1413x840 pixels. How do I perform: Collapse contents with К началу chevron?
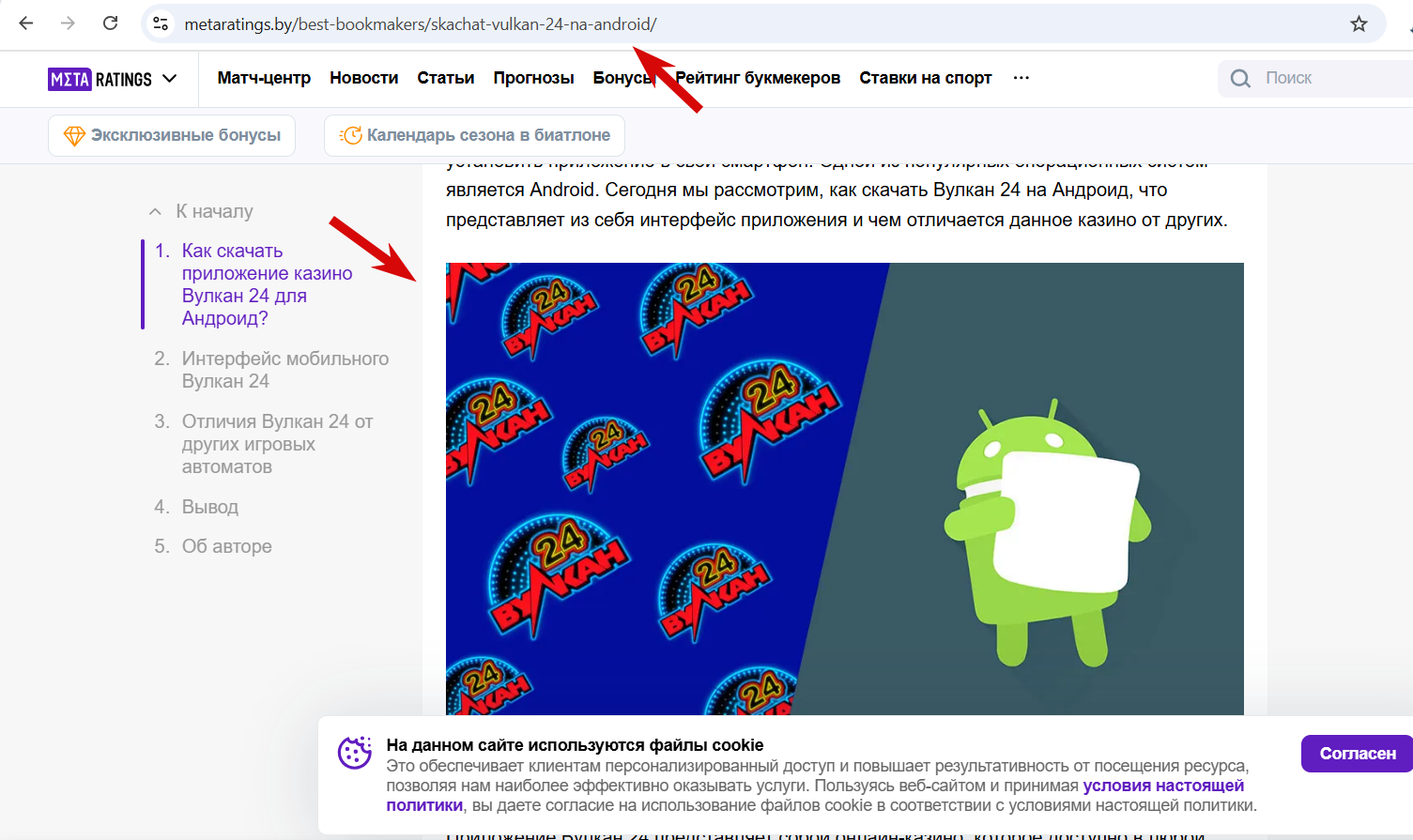(x=155, y=211)
